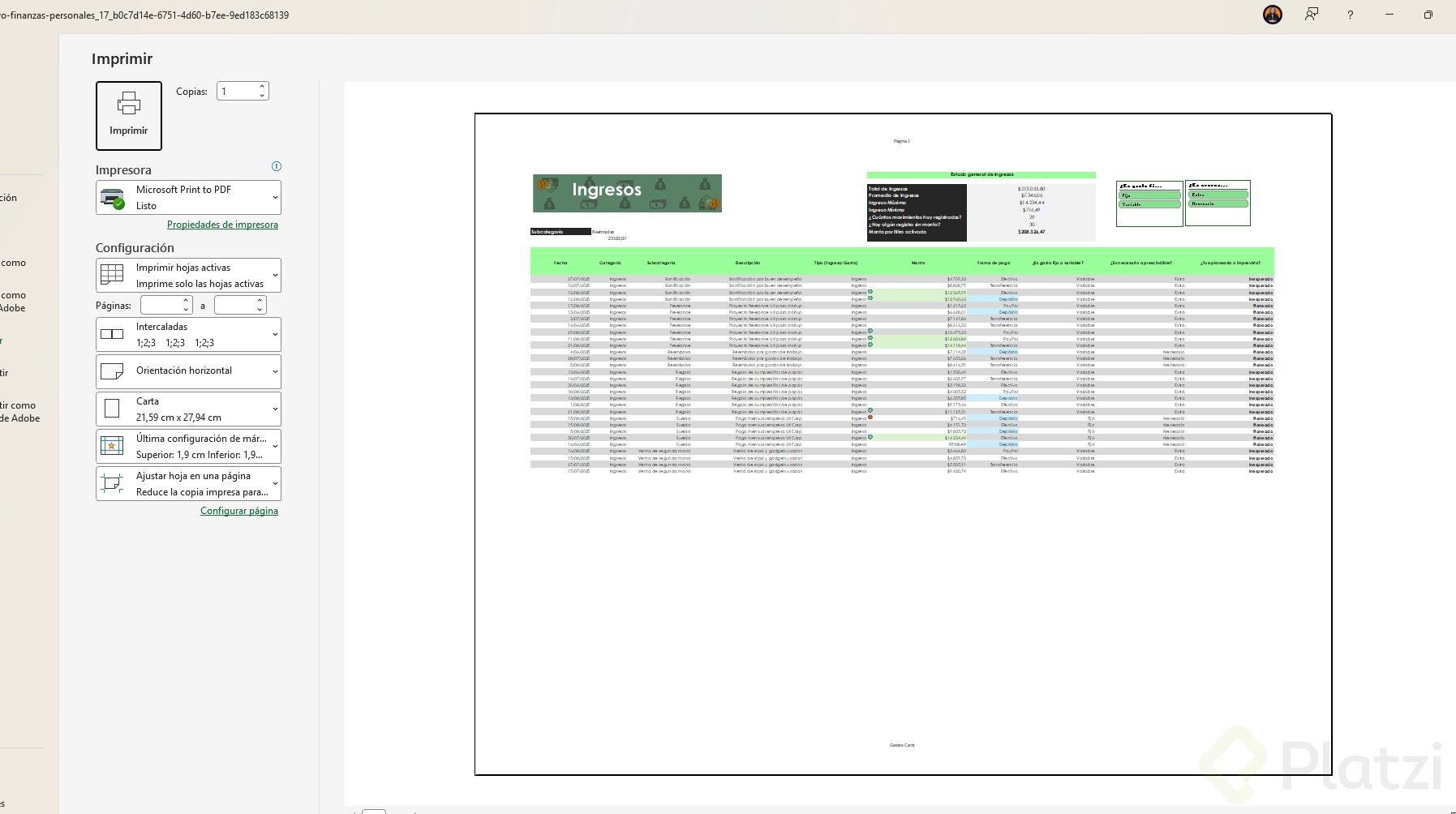Screen dimensions: 1456x814
Task: Click the "Gastos Cami" footer text in the preview
Action: (x=902, y=745)
